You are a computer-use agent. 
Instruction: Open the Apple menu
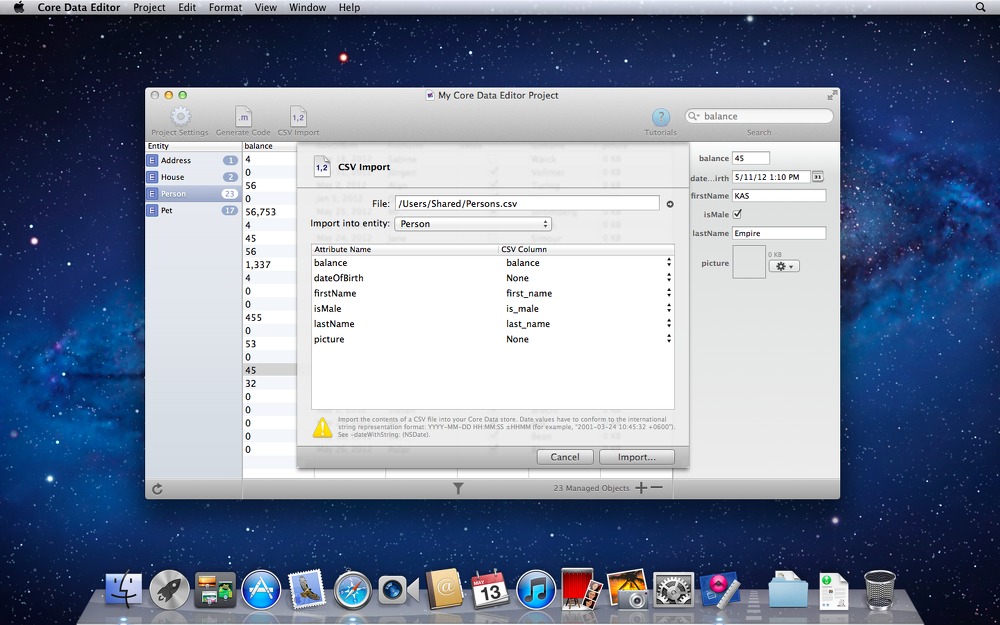coord(19,7)
